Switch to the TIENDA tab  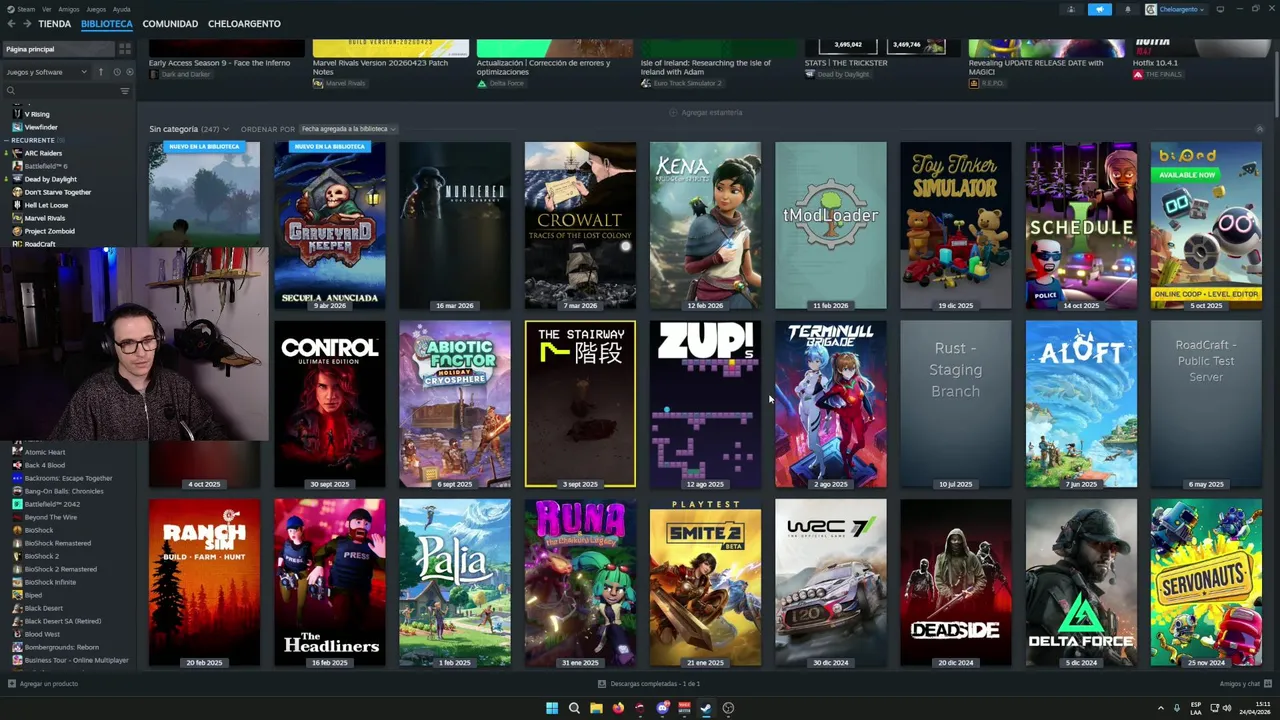(54, 23)
